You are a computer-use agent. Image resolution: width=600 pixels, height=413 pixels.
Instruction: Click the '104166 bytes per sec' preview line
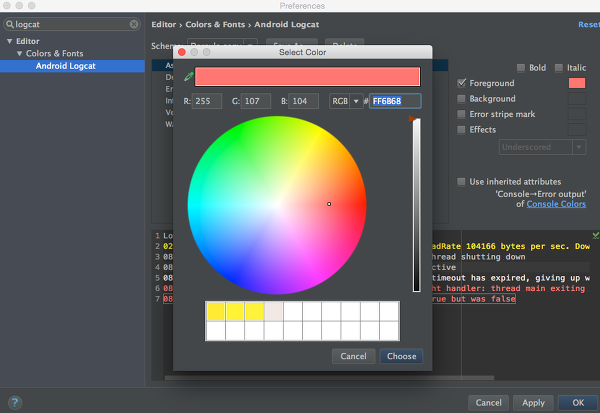pos(511,246)
